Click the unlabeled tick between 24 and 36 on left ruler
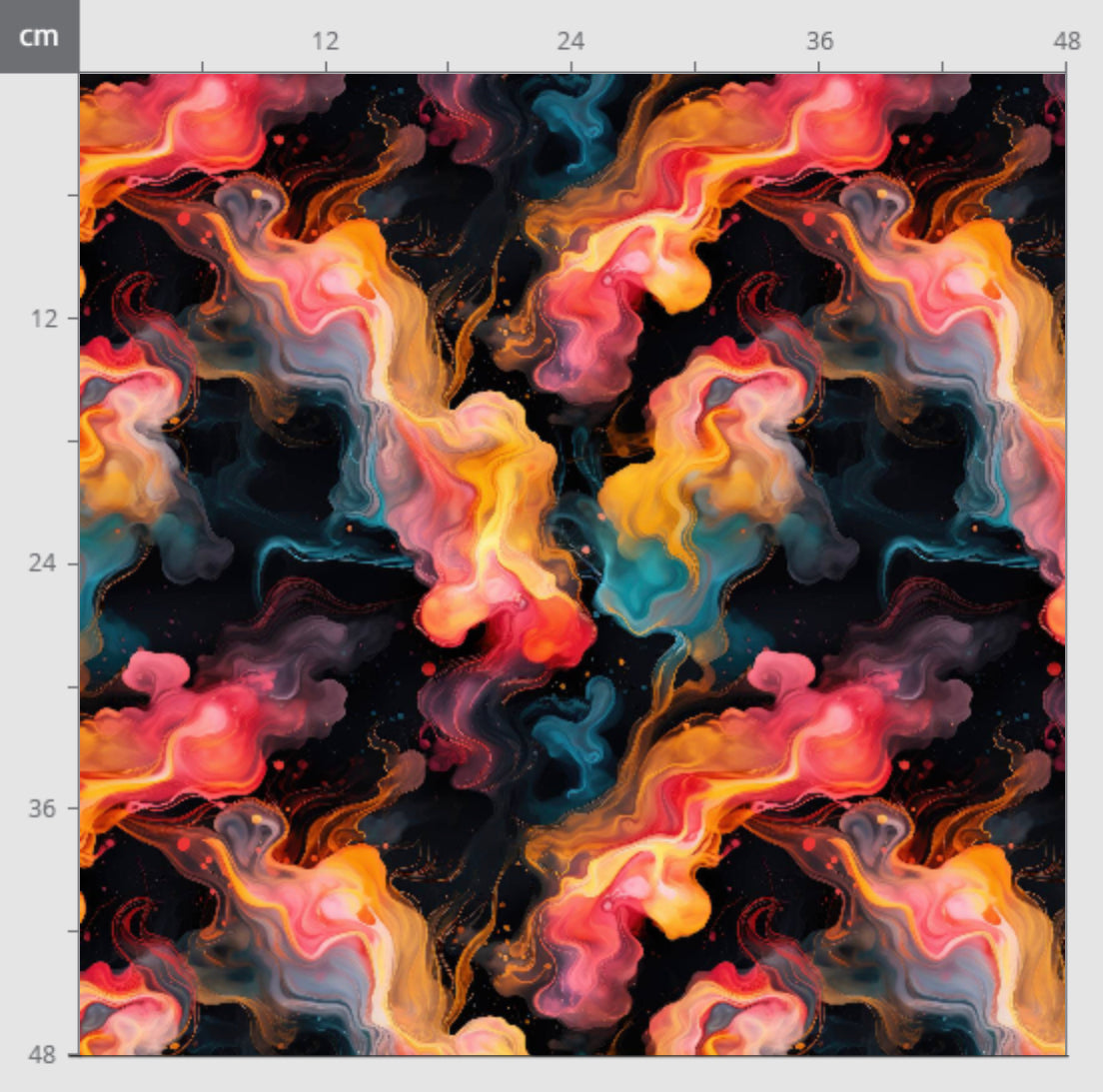Image resolution: width=1103 pixels, height=1092 pixels. click(72, 686)
